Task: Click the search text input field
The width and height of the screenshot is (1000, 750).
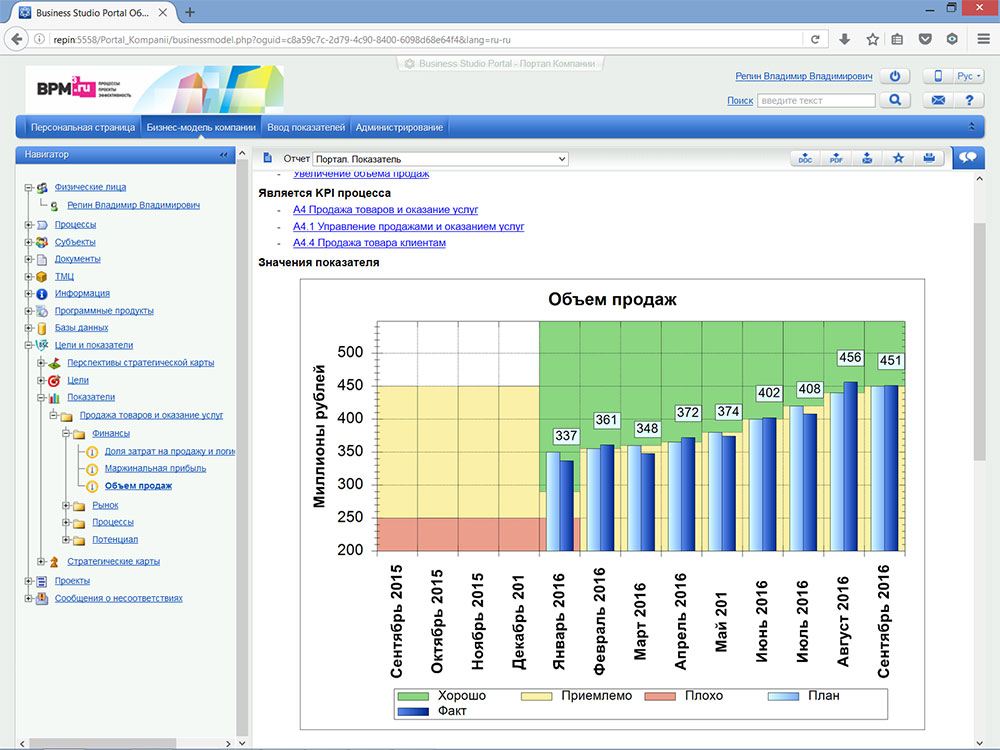Action: tap(815, 100)
